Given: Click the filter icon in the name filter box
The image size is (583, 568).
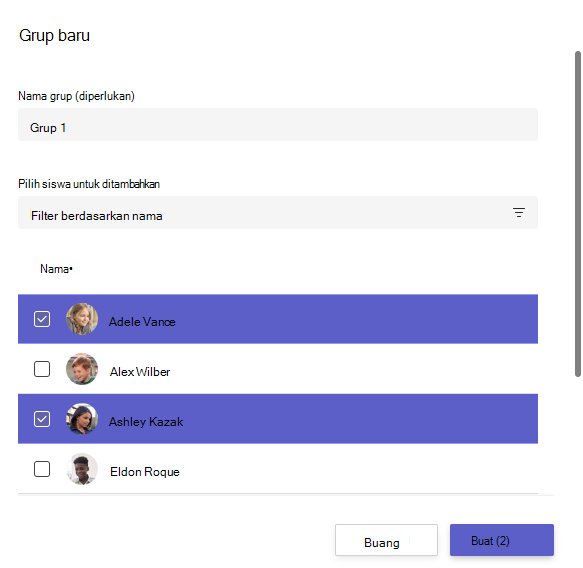Looking at the screenshot, I should tap(519, 213).
